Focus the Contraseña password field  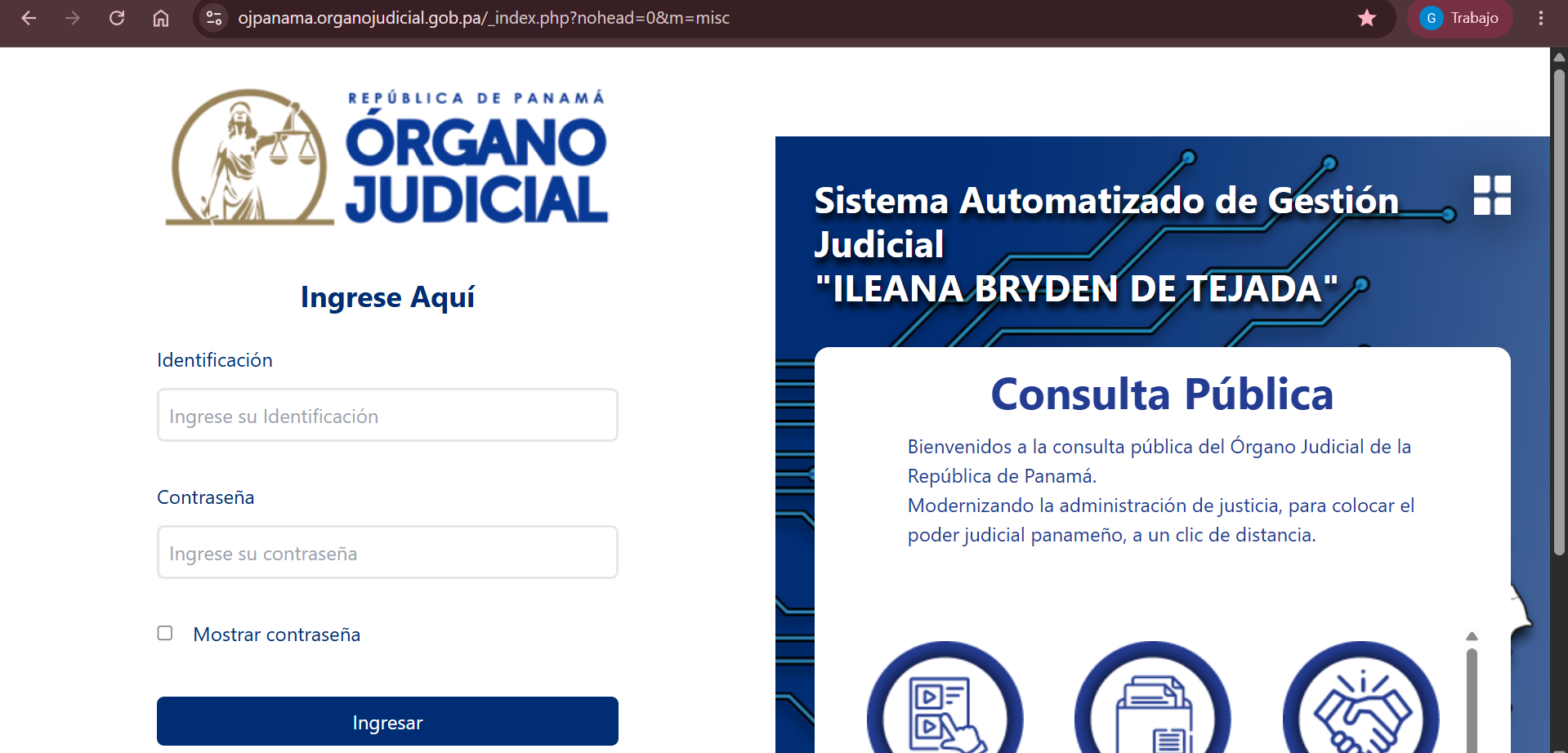tap(387, 553)
